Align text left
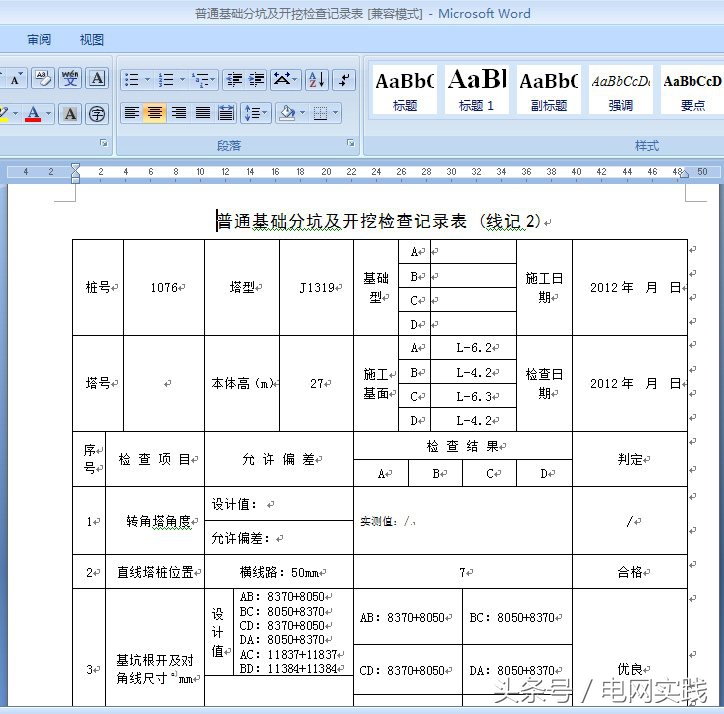The height and width of the screenshot is (714, 724). (132, 113)
